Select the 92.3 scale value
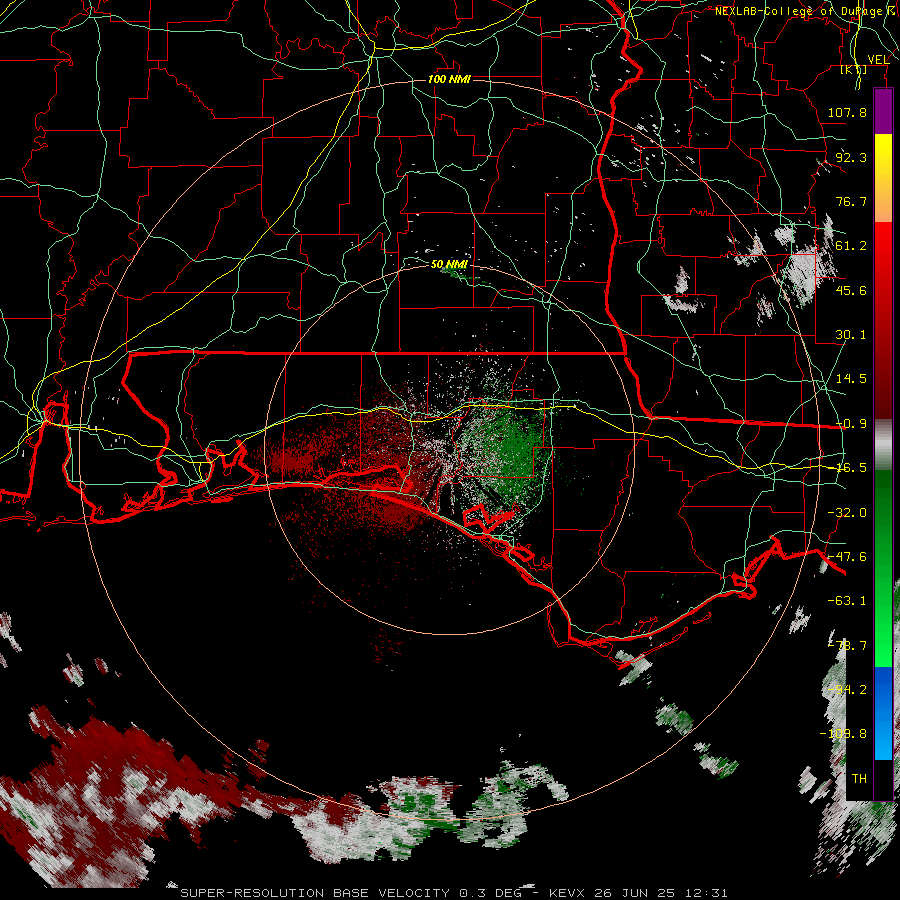The height and width of the screenshot is (900, 900). [x=851, y=157]
